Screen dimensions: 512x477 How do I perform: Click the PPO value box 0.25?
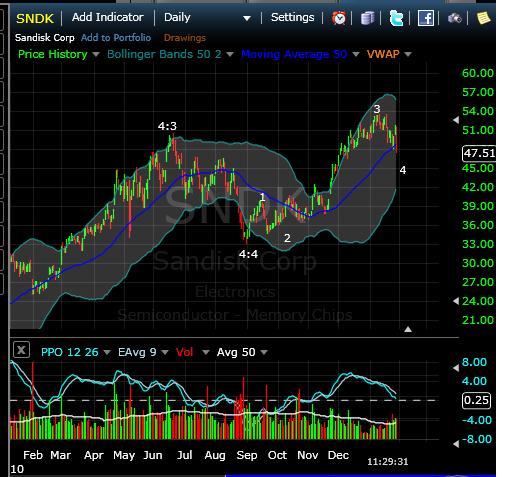coord(476,400)
